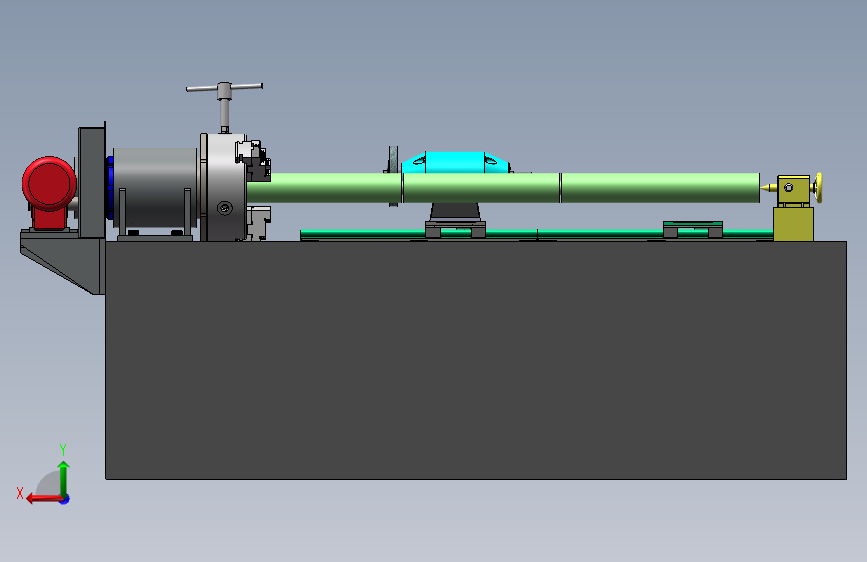Select the yellow handwheel on the tailstock

pyautogui.click(x=818, y=188)
